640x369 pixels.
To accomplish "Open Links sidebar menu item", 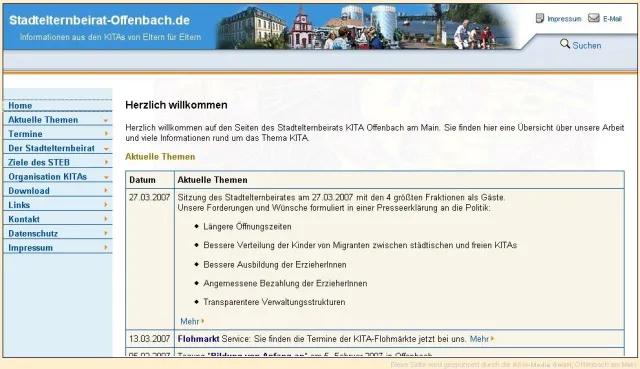I will [58, 205].
